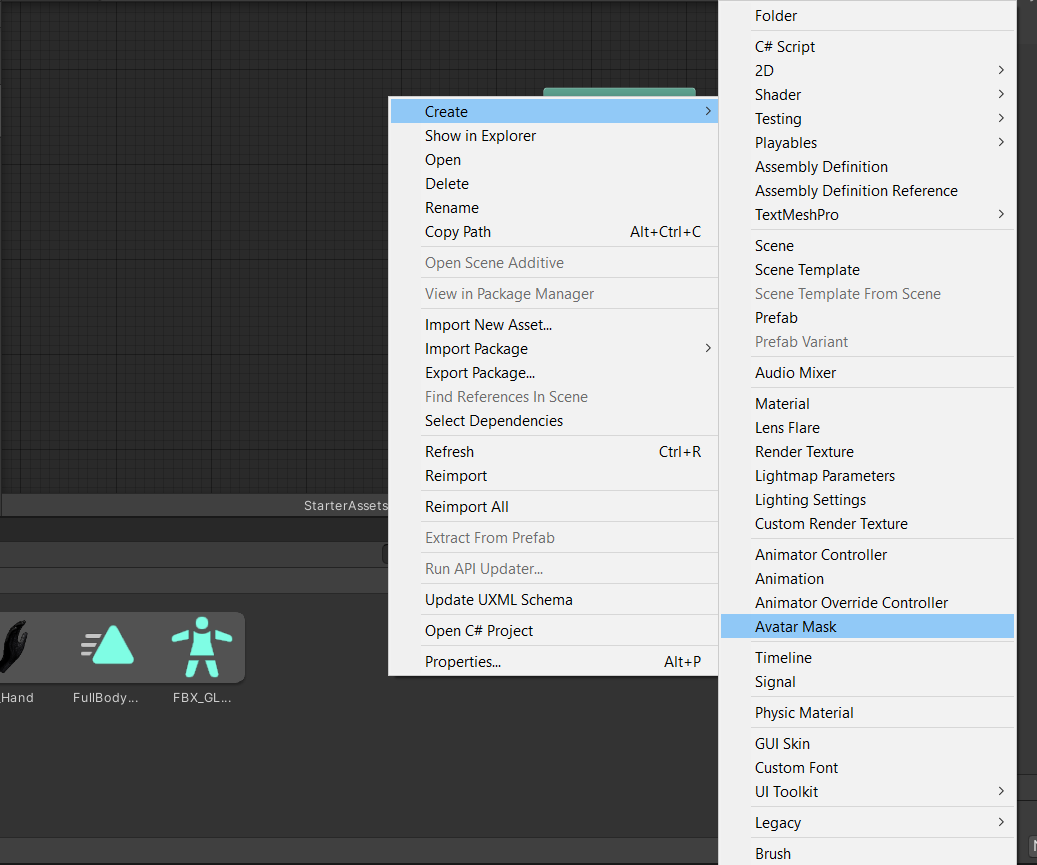Create a Render Texture

point(867,452)
